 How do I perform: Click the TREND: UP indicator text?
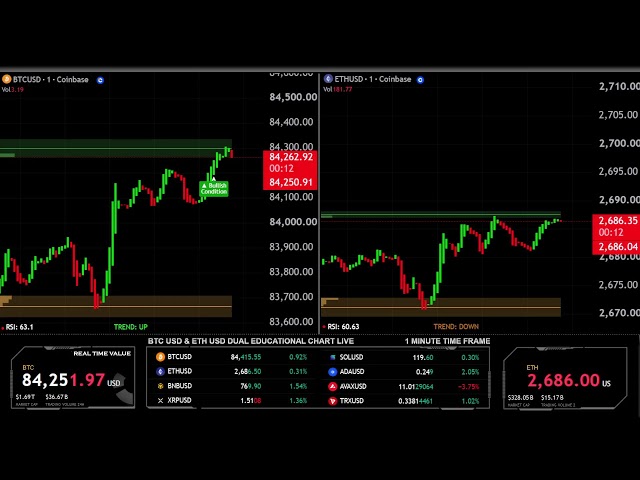click(x=131, y=327)
